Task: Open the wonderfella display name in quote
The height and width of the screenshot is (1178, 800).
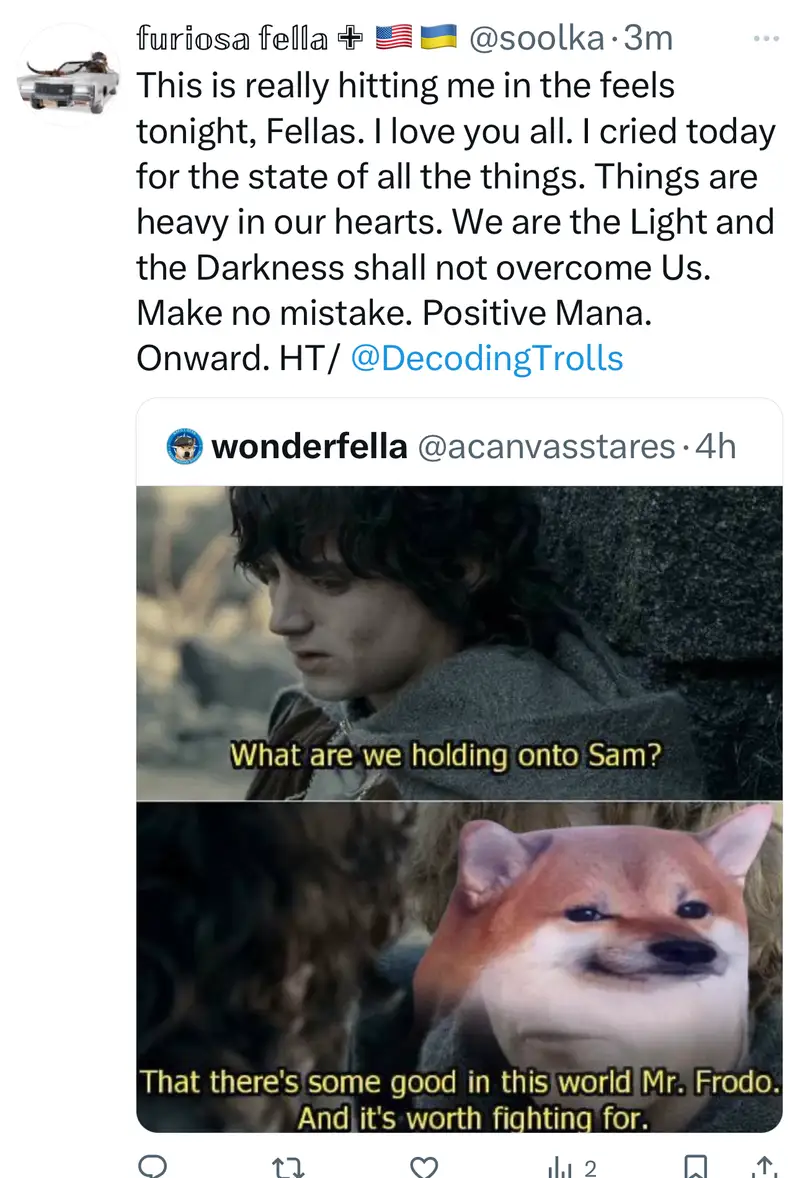Action: click(309, 446)
